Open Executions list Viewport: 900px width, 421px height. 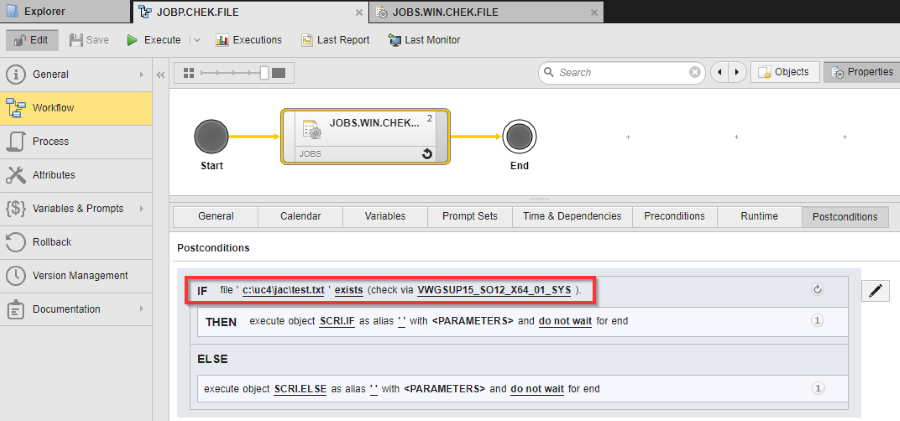[249, 40]
